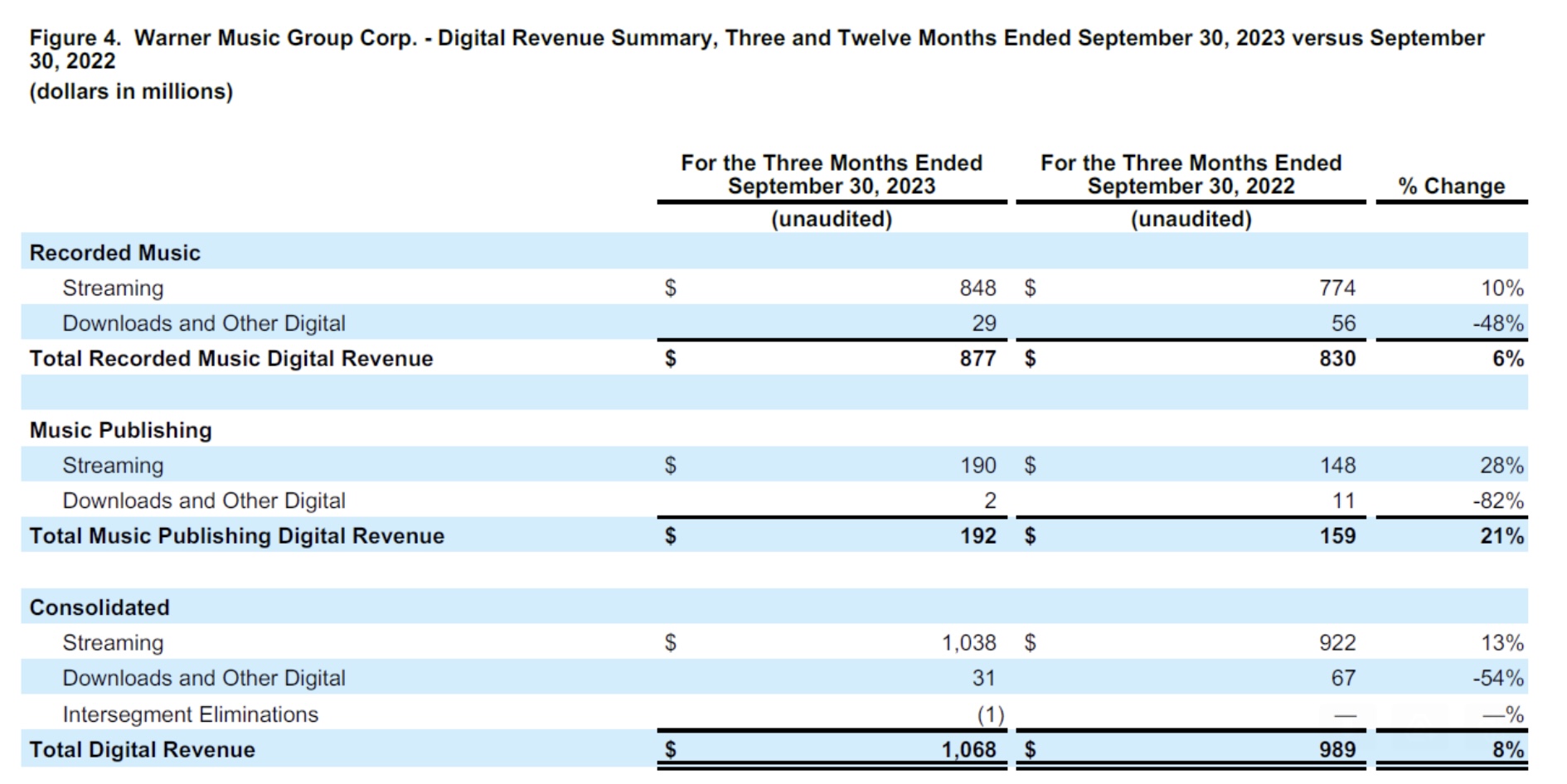Select the Intersegment Eliminations value (1)

(990, 714)
